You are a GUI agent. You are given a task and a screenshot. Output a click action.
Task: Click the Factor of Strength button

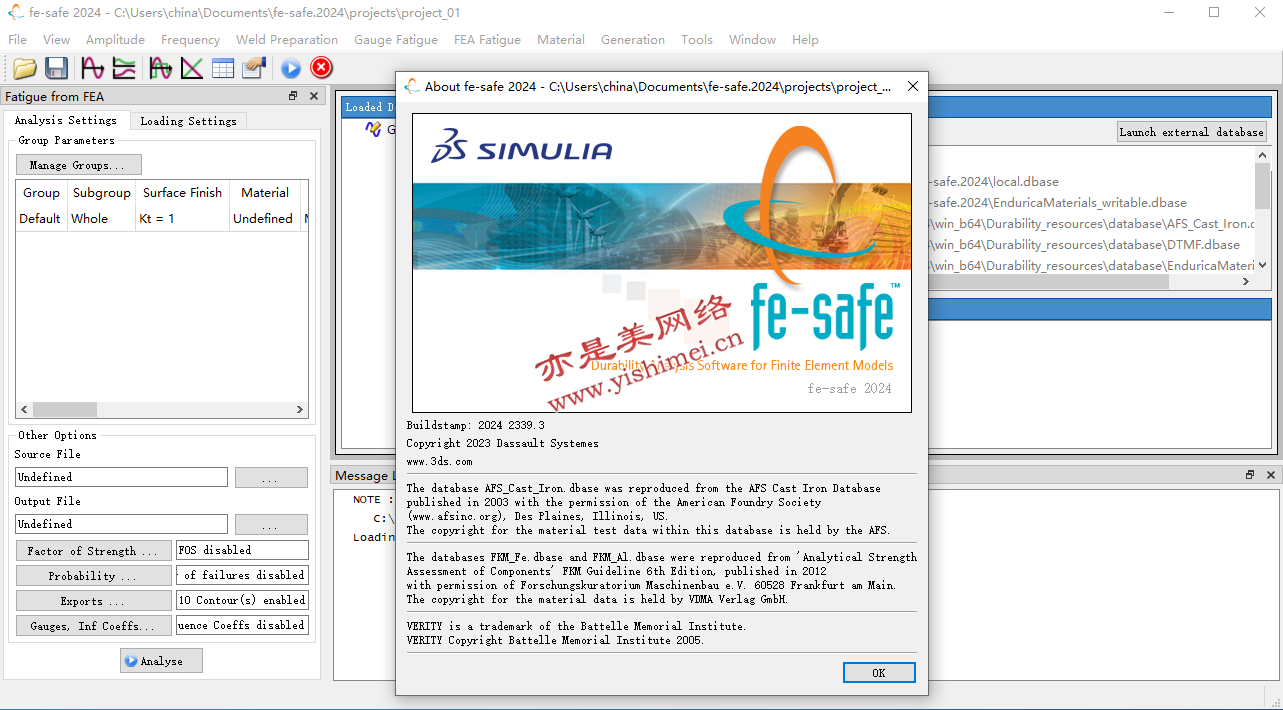(93, 551)
